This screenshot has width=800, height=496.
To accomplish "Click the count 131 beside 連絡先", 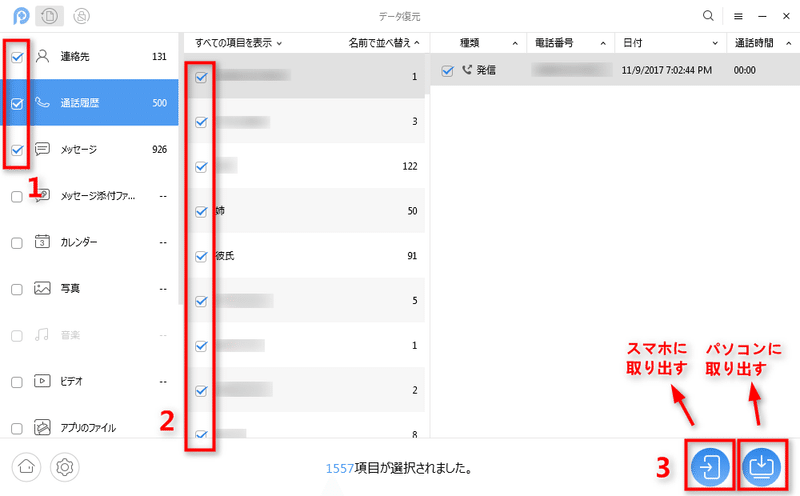I will 159,56.
